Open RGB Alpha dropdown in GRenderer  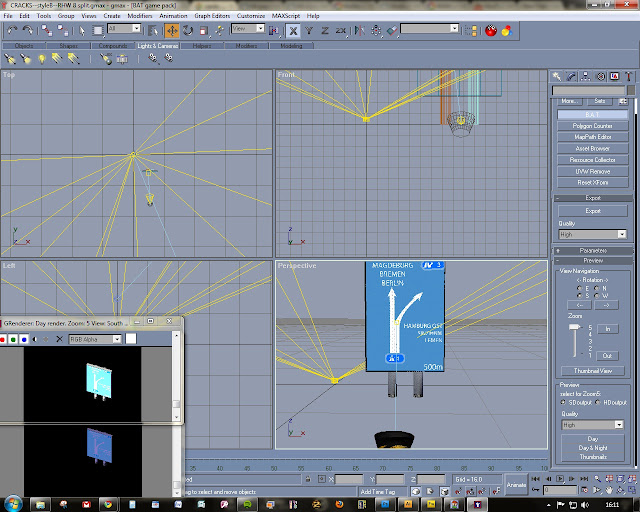(x=95, y=339)
